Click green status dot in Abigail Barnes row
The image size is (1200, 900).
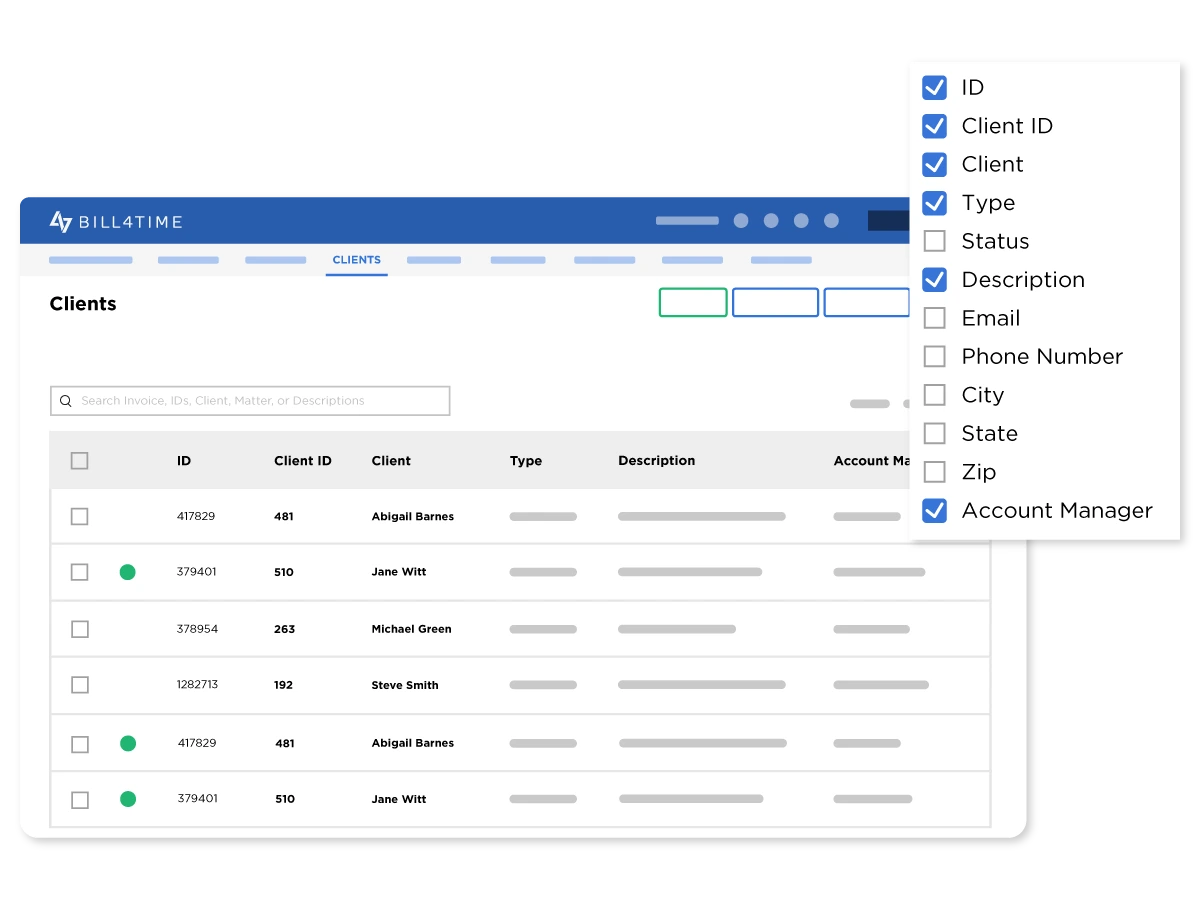[x=127, y=743]
